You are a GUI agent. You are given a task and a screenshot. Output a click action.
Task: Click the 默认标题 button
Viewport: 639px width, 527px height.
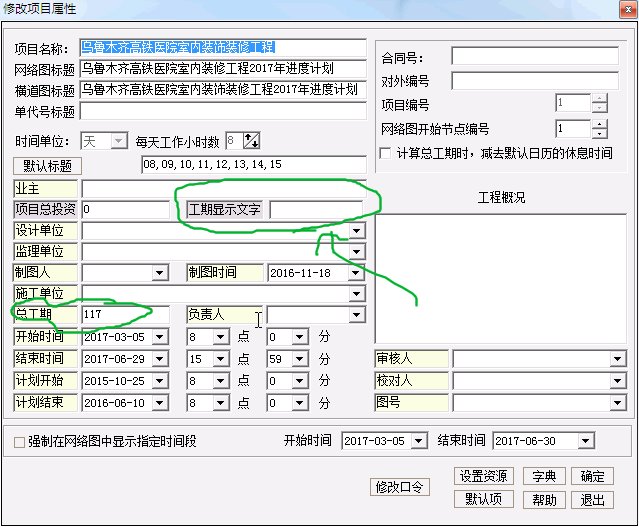tap(47, 166)
